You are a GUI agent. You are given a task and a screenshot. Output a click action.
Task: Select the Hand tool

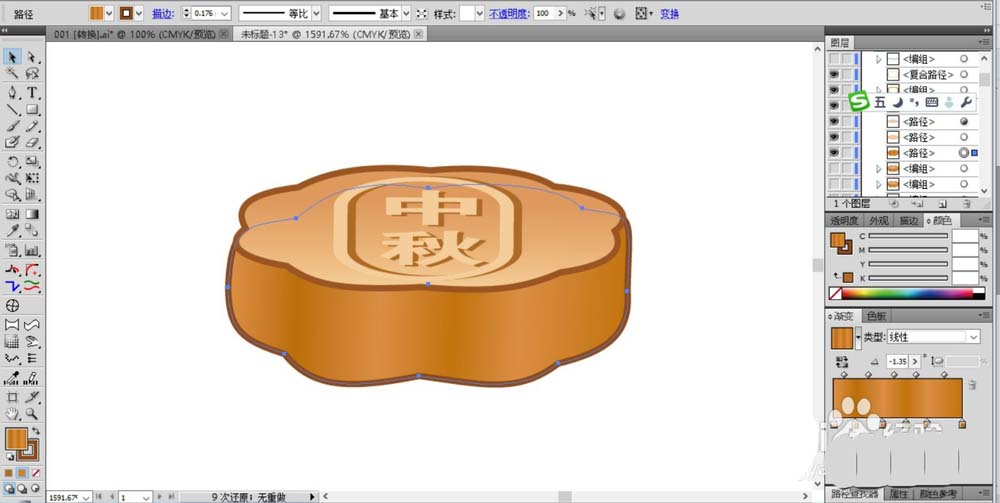click(x=12, y=414)
